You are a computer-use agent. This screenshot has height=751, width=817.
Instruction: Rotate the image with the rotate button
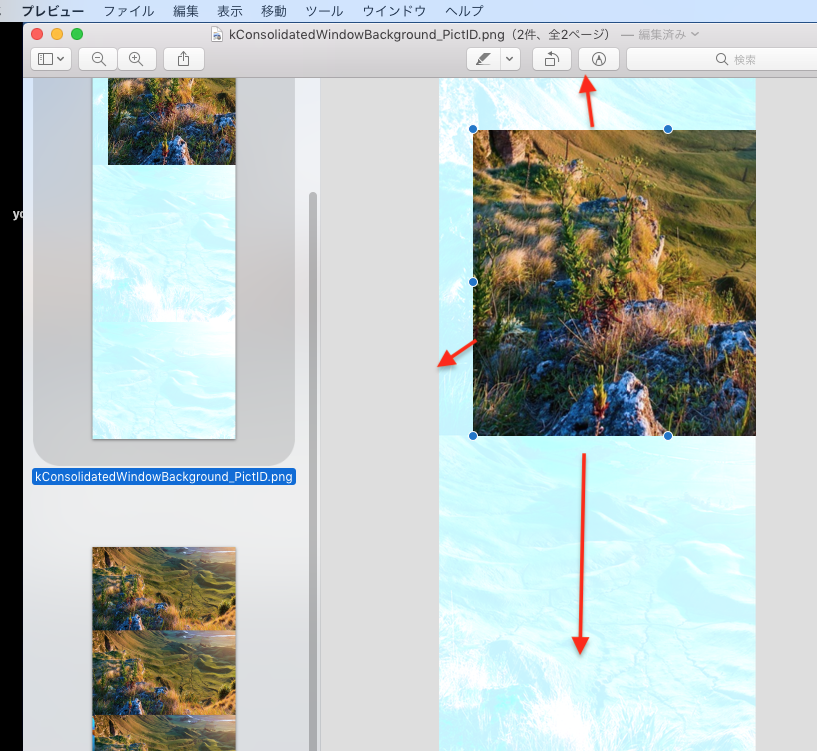click(552, 59)
